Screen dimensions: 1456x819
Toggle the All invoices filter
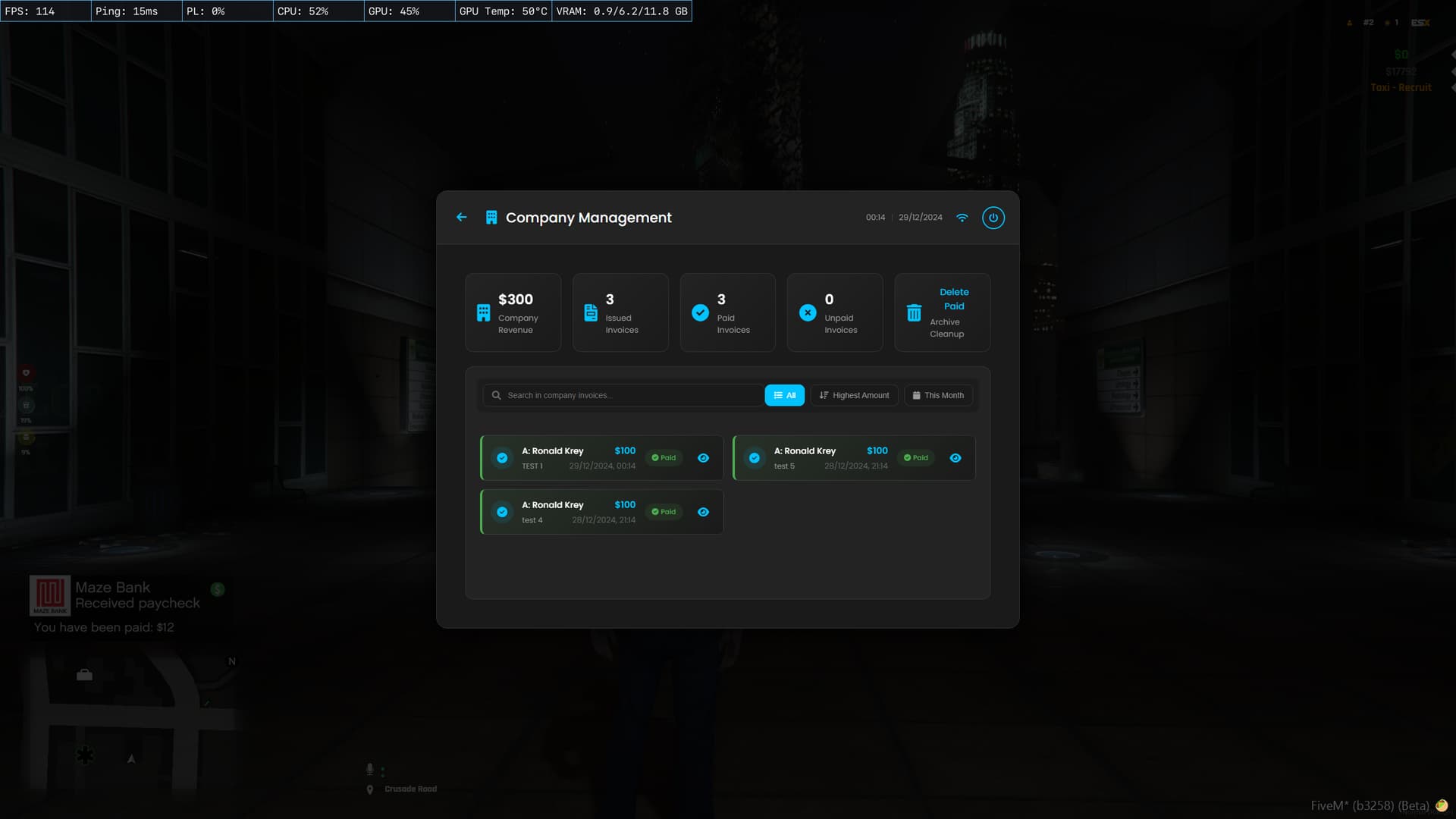point(785,395)
